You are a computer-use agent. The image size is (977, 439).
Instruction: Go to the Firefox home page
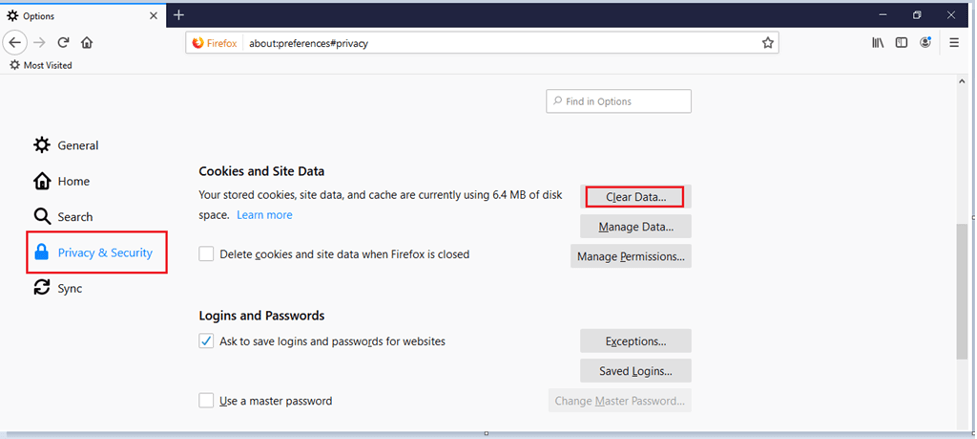87,43
